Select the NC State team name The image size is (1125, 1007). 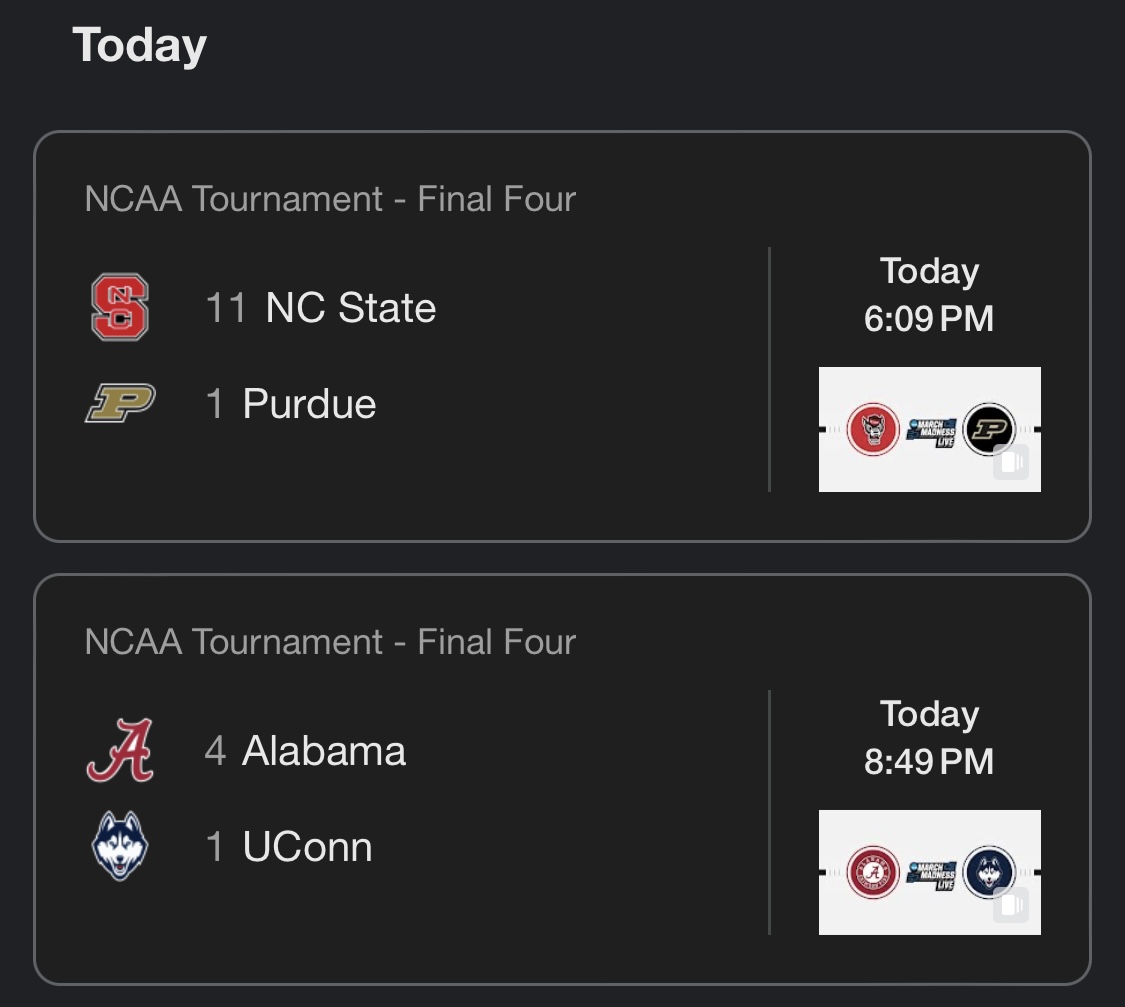click(x=350, y=308)
